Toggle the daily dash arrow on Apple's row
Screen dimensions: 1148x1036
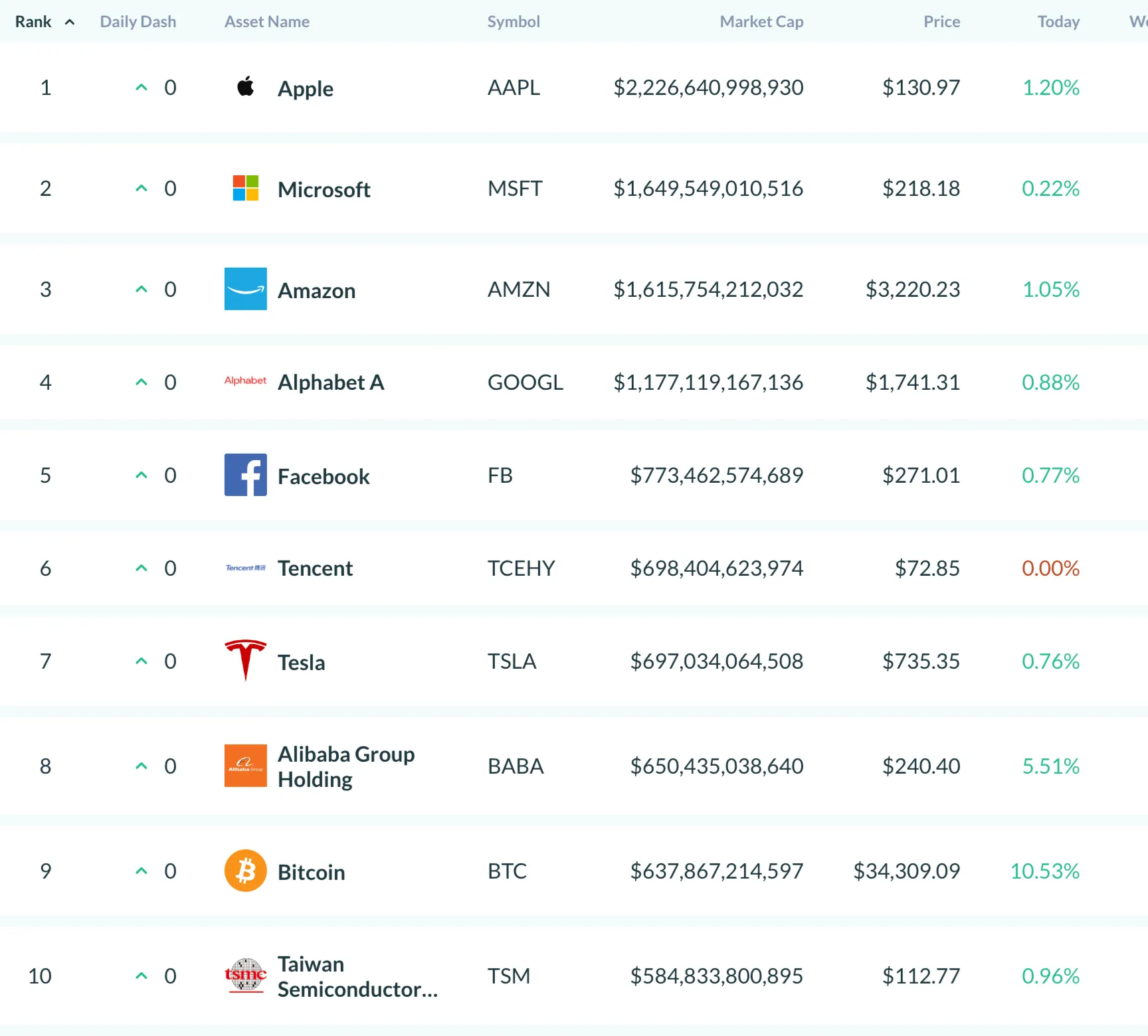[x=140, y=87]
